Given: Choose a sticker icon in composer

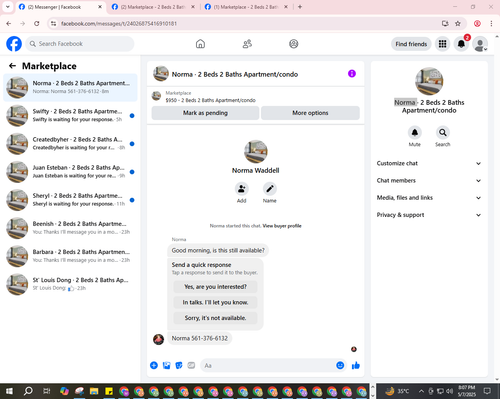Looking at the screenshot, I should (x=179, y=365).
